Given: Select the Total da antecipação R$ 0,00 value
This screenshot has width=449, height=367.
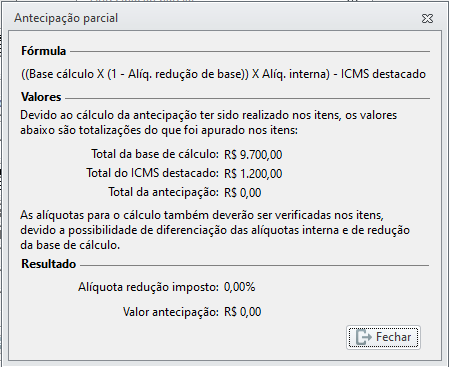Looking at the screenshot, I should click(x=242, y=193).
